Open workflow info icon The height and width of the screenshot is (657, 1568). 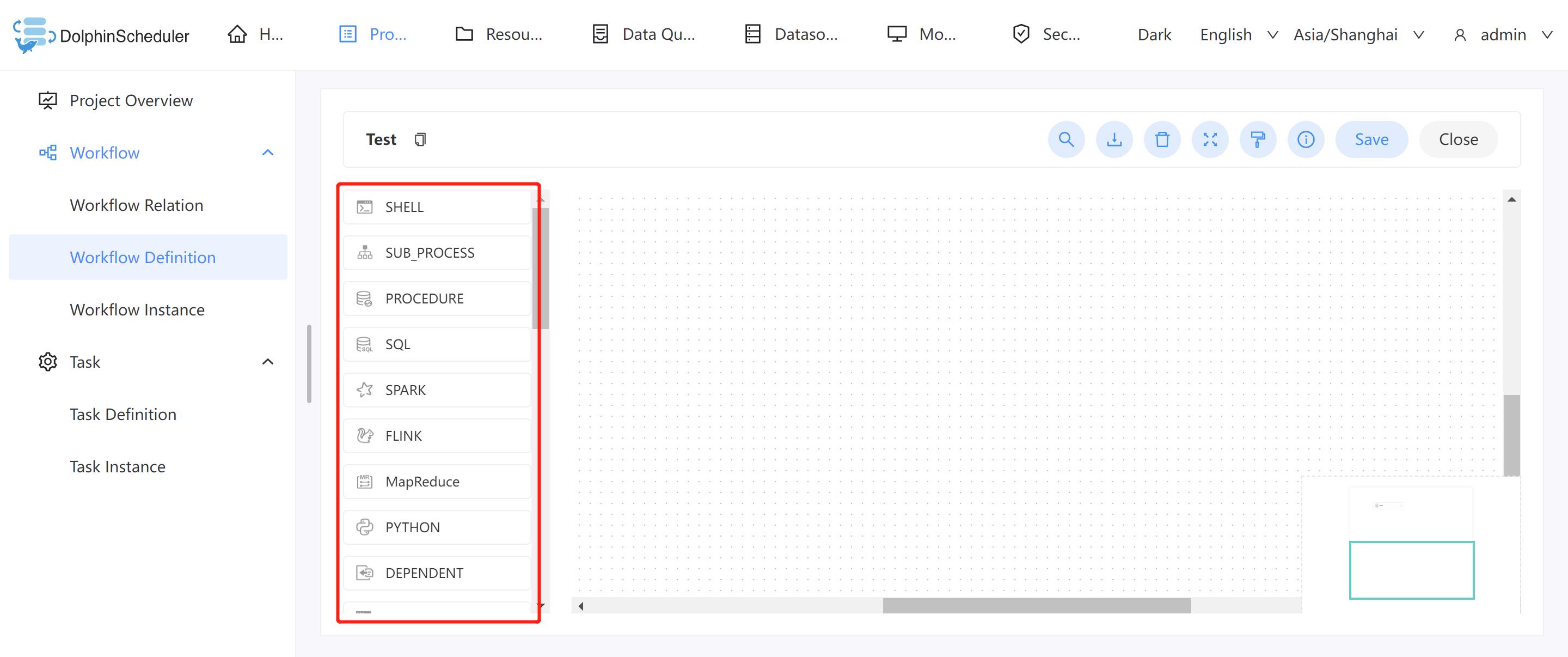point(1306,139)
